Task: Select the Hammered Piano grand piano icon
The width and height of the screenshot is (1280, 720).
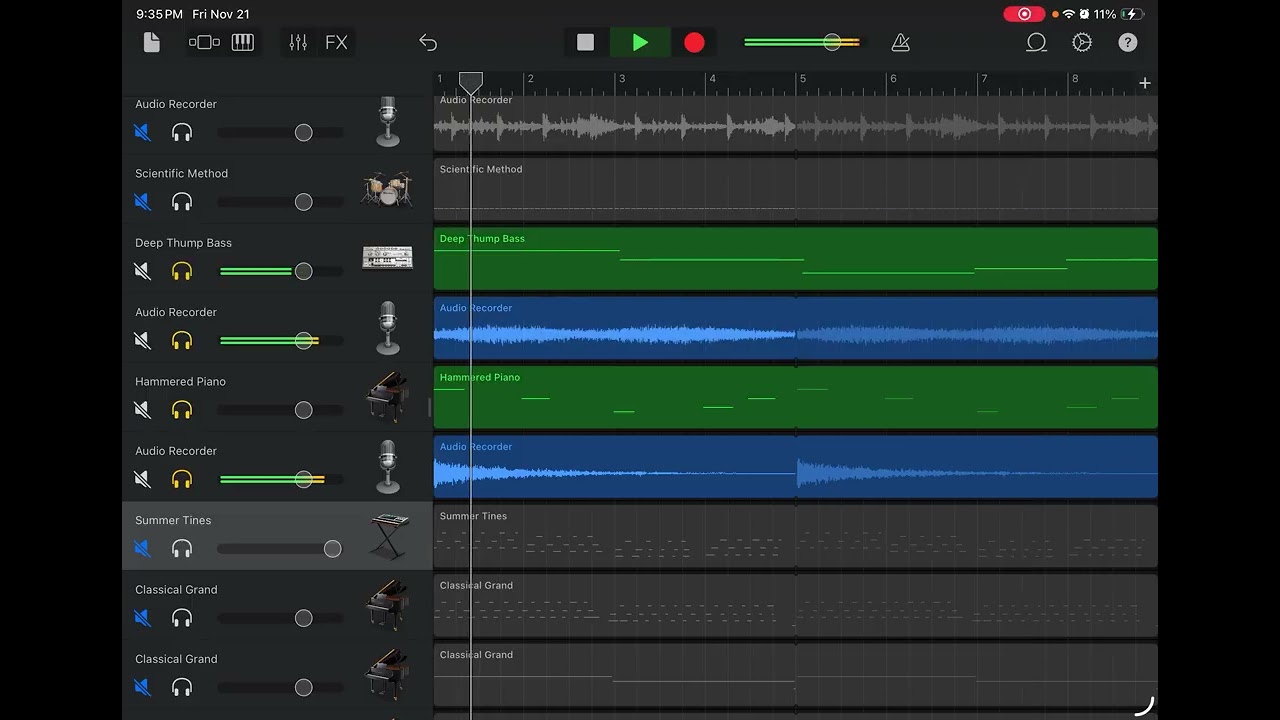Action: pos(387,396)
